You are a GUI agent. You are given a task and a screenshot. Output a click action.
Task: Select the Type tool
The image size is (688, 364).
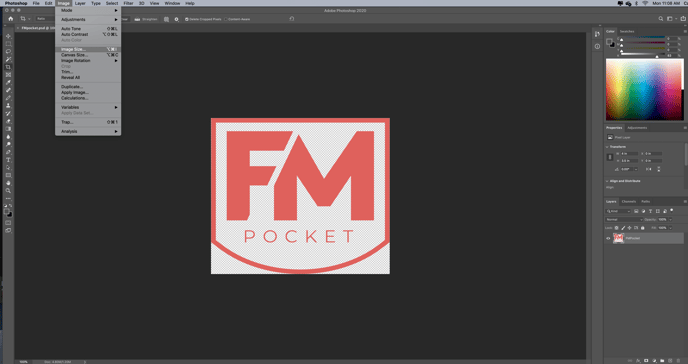(8, 160)
